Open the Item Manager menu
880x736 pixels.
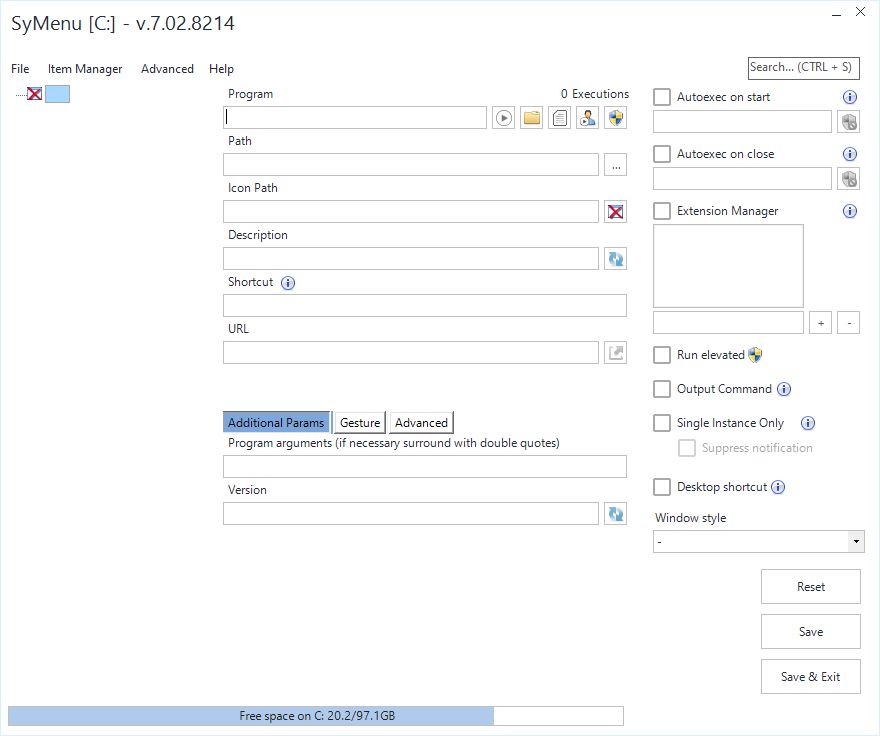tap(85, 69)
